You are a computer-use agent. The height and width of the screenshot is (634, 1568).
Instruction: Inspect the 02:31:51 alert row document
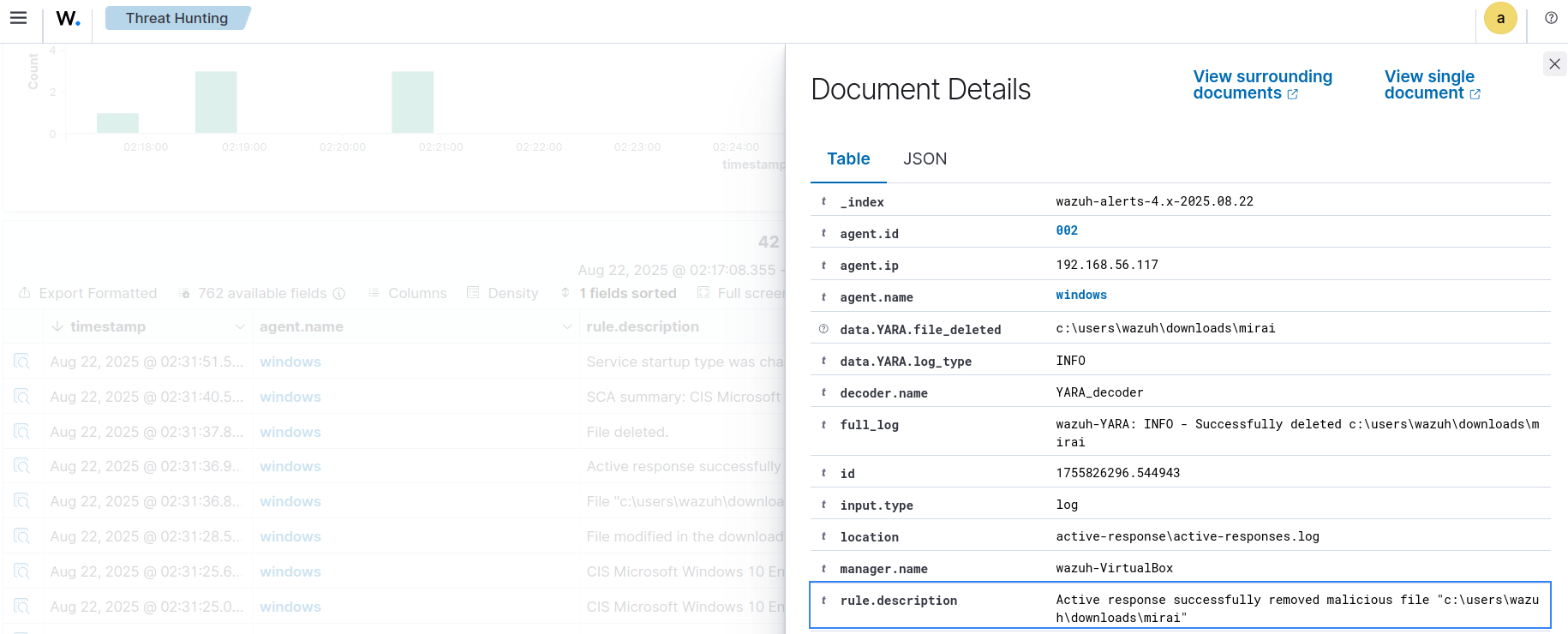[21, 362]
